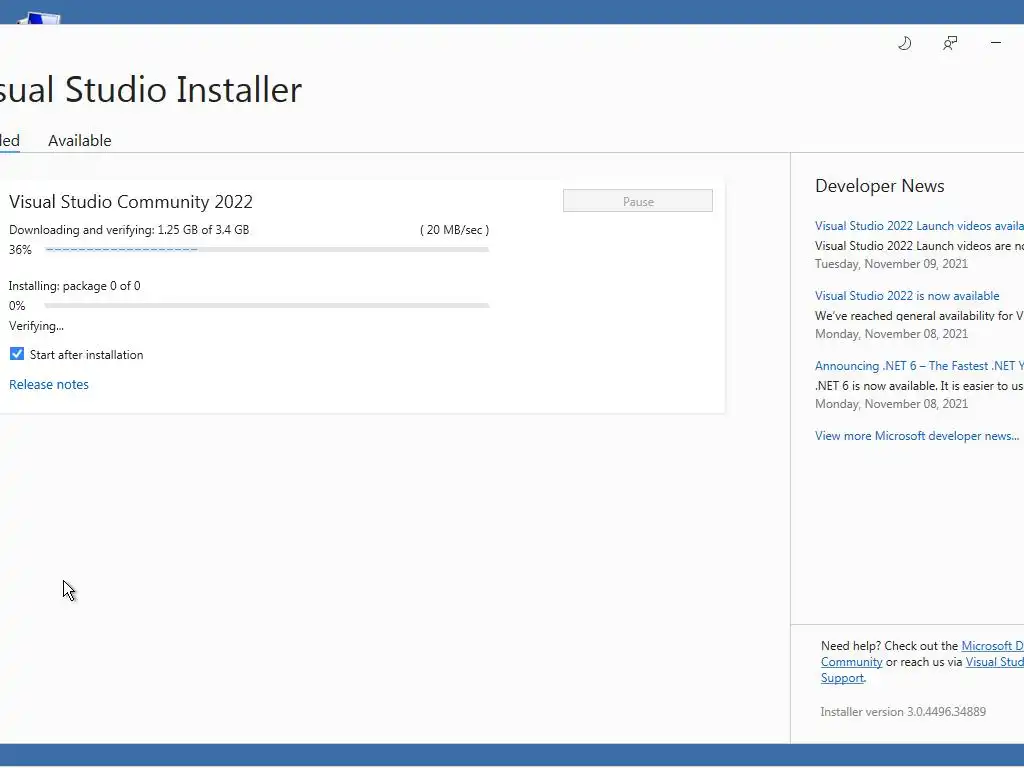Click the Visual Studio Installer title heading

pos(151,89)
